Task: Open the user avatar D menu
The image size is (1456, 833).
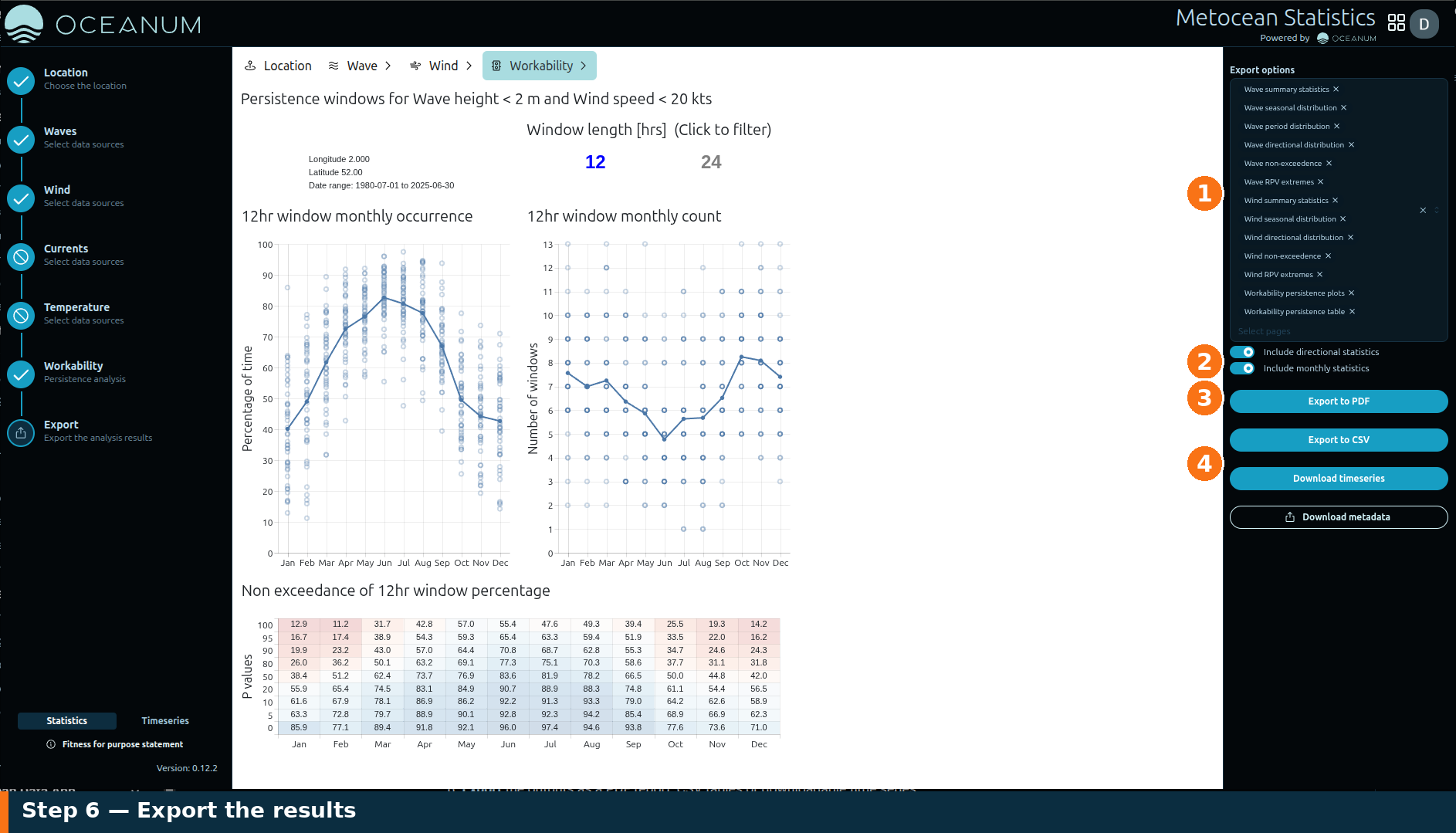Action: [x=1424, y=24]
